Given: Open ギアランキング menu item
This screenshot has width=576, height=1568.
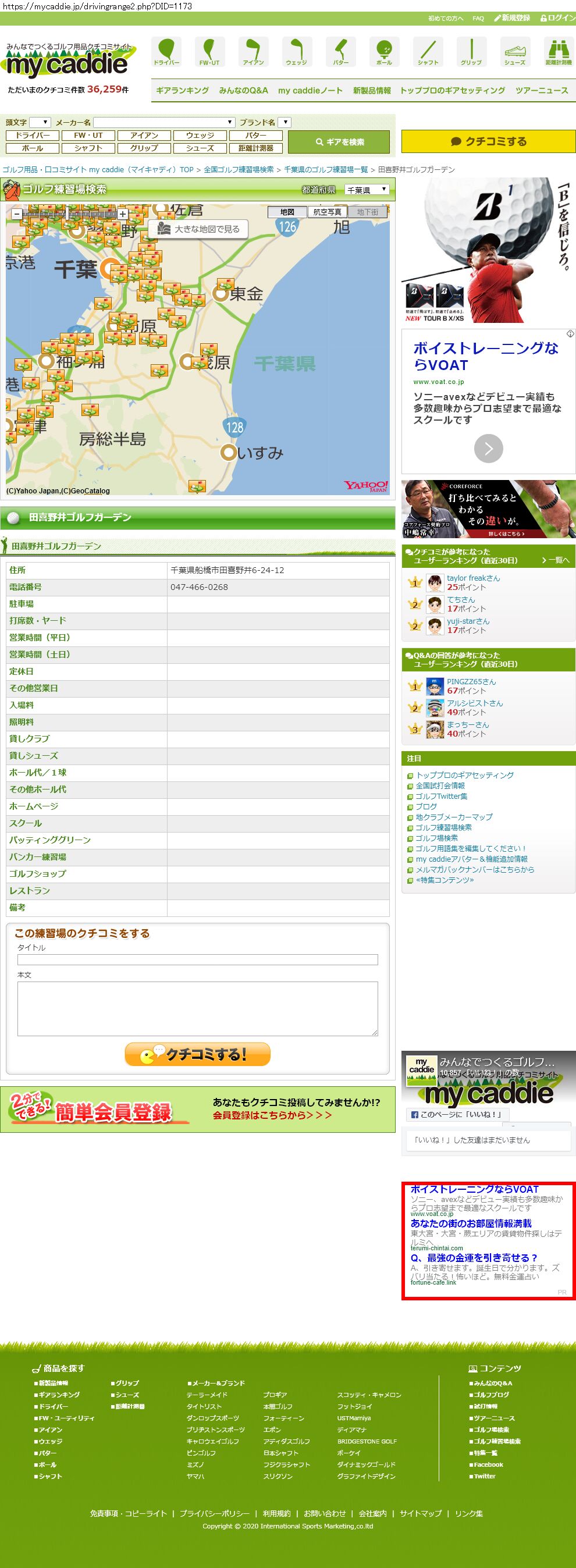Looking at the screenshot, I should click(x=182, y=91).
